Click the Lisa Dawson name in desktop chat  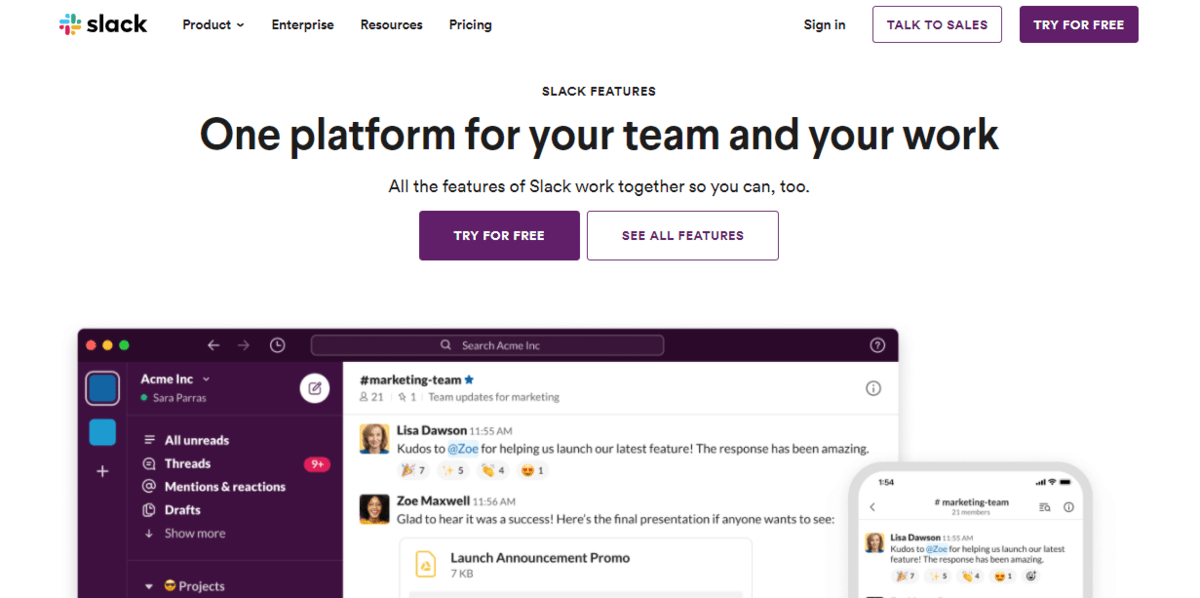pyautogui.click(x=431, y=431)
